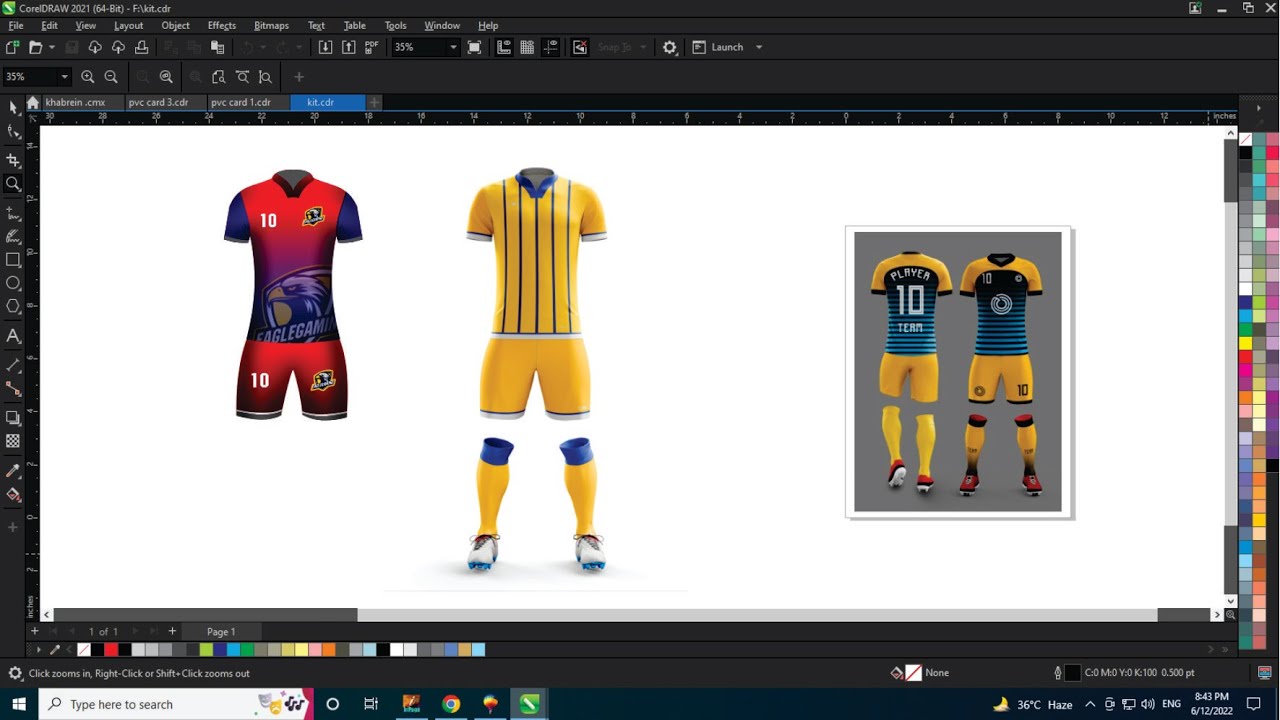1280x720 pixels.
Task: Select the Color Eyedropper tool
Action: tap(13, 470)
